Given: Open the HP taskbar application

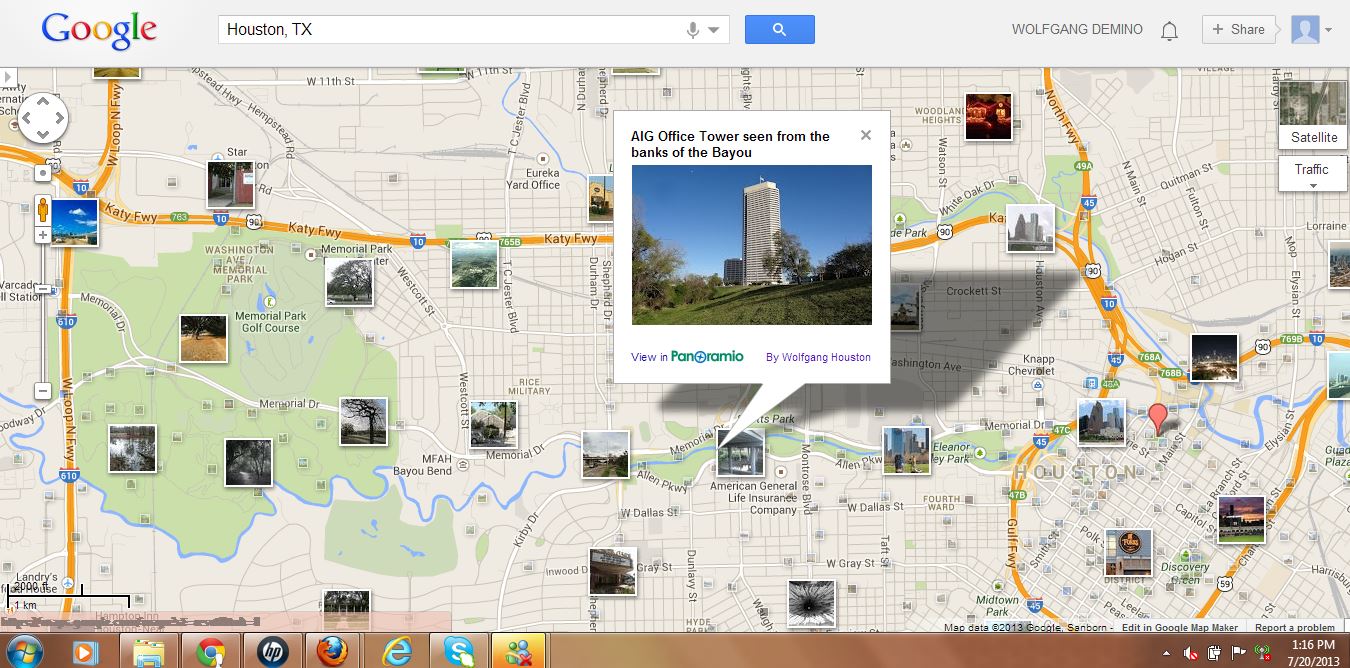Looking at the screenshot, I should click(272, 651).
